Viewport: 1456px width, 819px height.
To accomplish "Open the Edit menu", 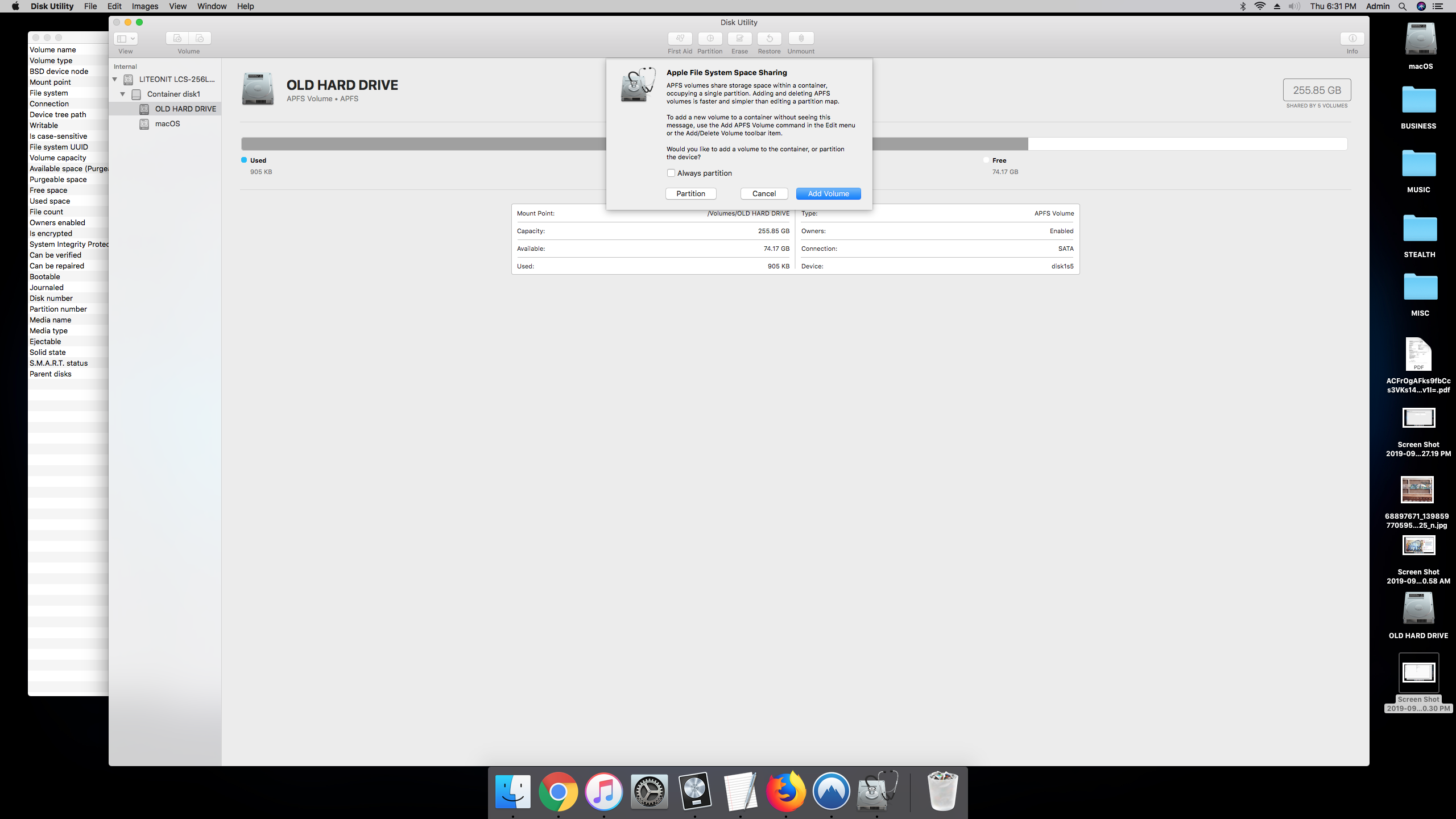I will [114, 6].
